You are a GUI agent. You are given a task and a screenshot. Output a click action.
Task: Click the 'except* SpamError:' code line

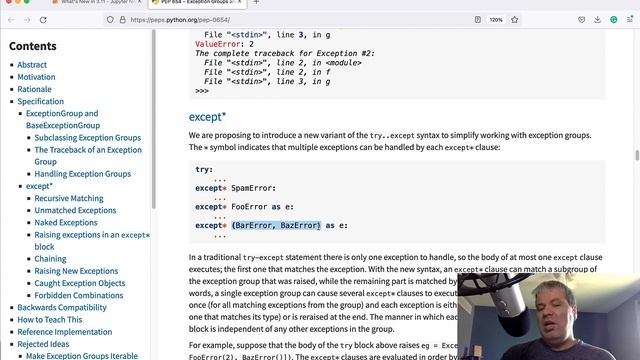pyautogui.click(x=236, y=188)
